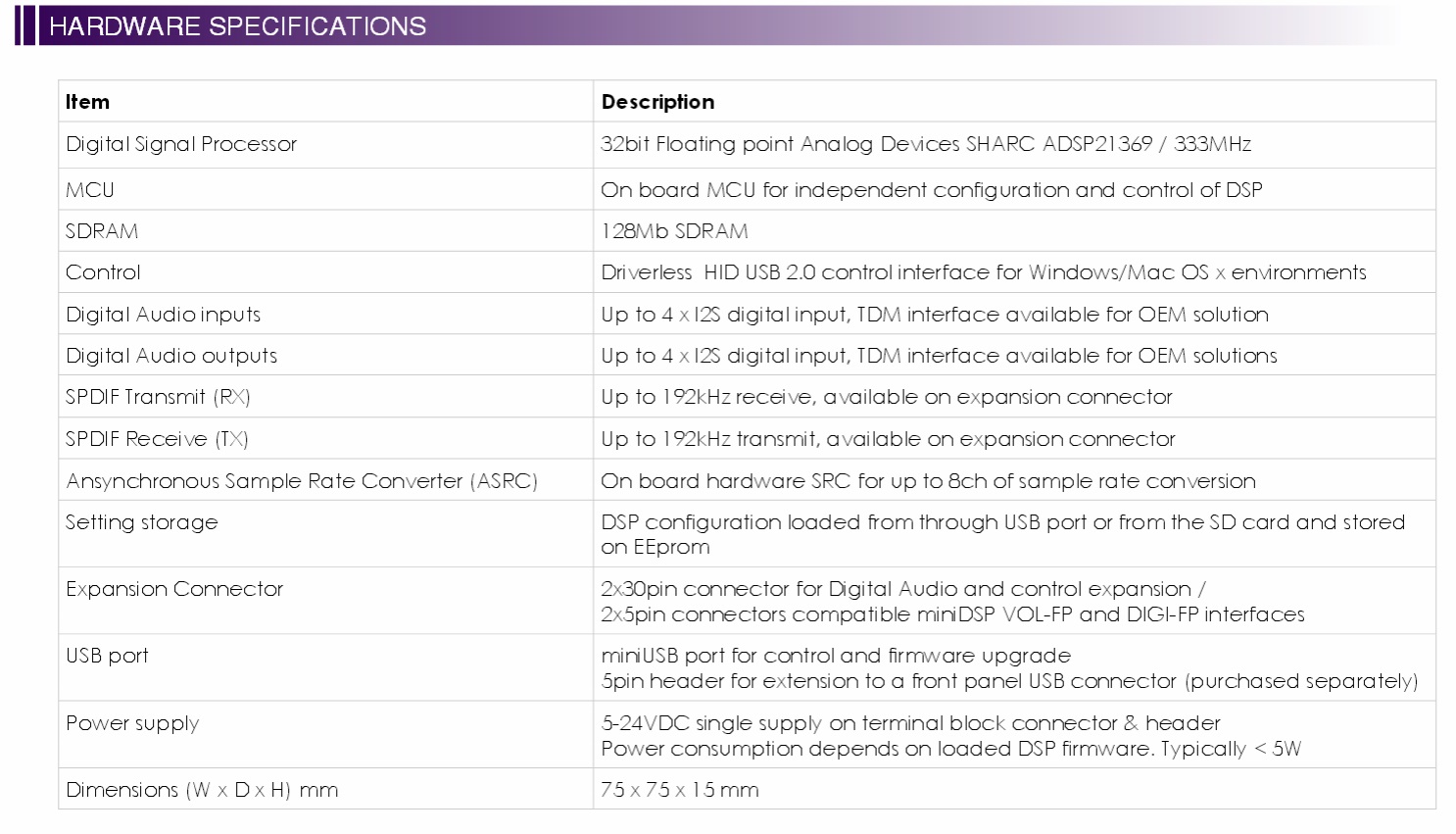The width and height of the screenshot is (1456, 834).
Task: Select the Power supply row label
Action: pyautogui.click(x=132, y=723)
